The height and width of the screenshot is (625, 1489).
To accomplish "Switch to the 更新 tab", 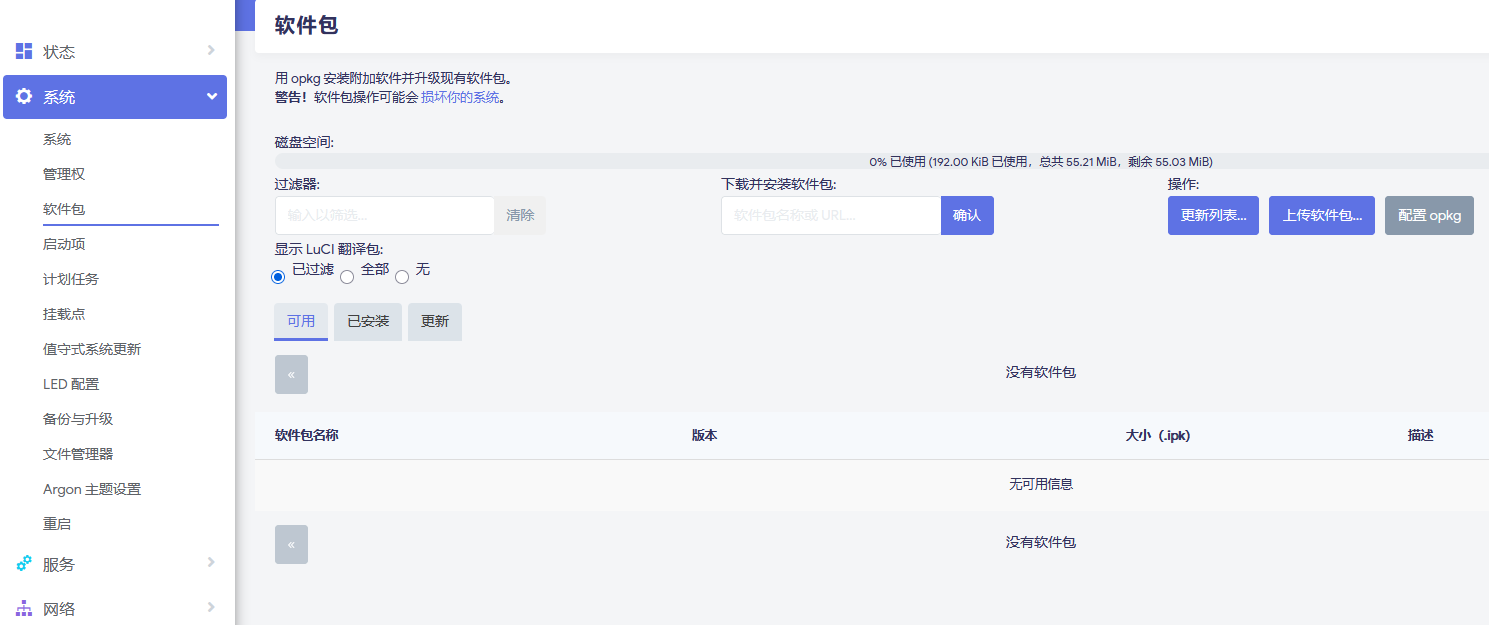I will coord(435,322).
